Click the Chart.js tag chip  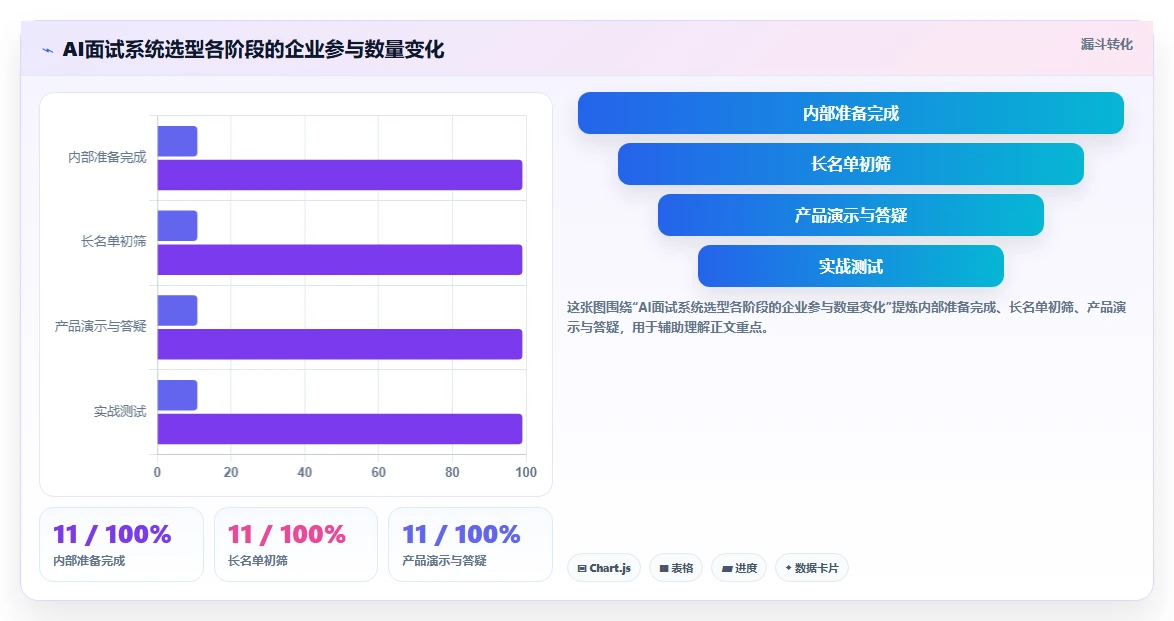coord(603,568)
